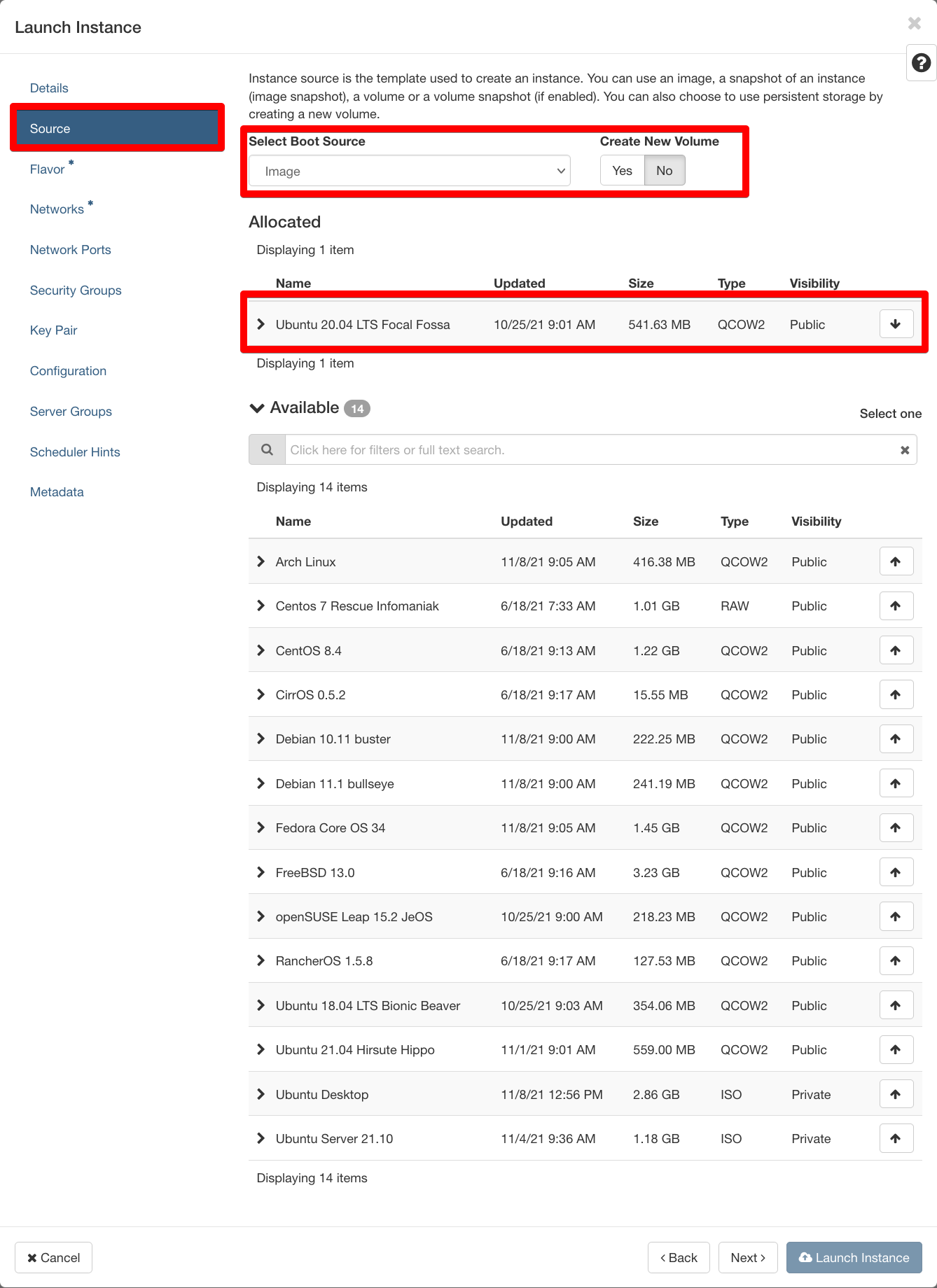Select the Source step
The image size is (937, 1288).
[117, 128]
